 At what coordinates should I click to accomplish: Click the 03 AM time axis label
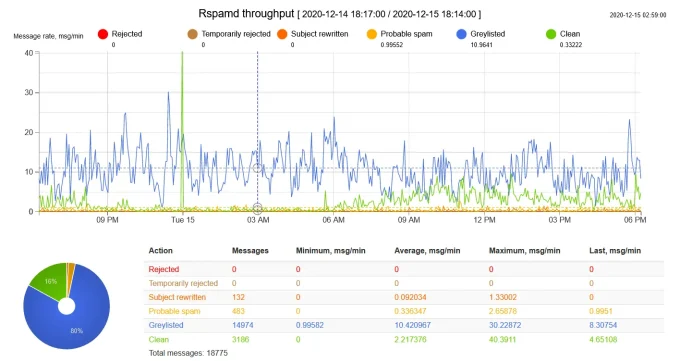coord(258,220)
